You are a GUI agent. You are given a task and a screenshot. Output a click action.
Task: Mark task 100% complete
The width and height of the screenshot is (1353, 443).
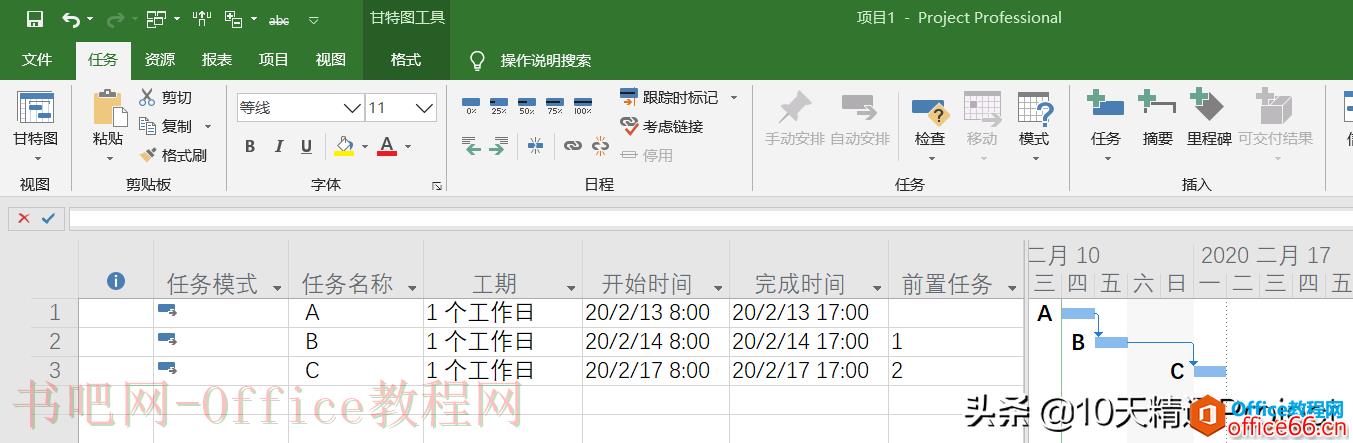pyautogui.click(x=583, y=104)
